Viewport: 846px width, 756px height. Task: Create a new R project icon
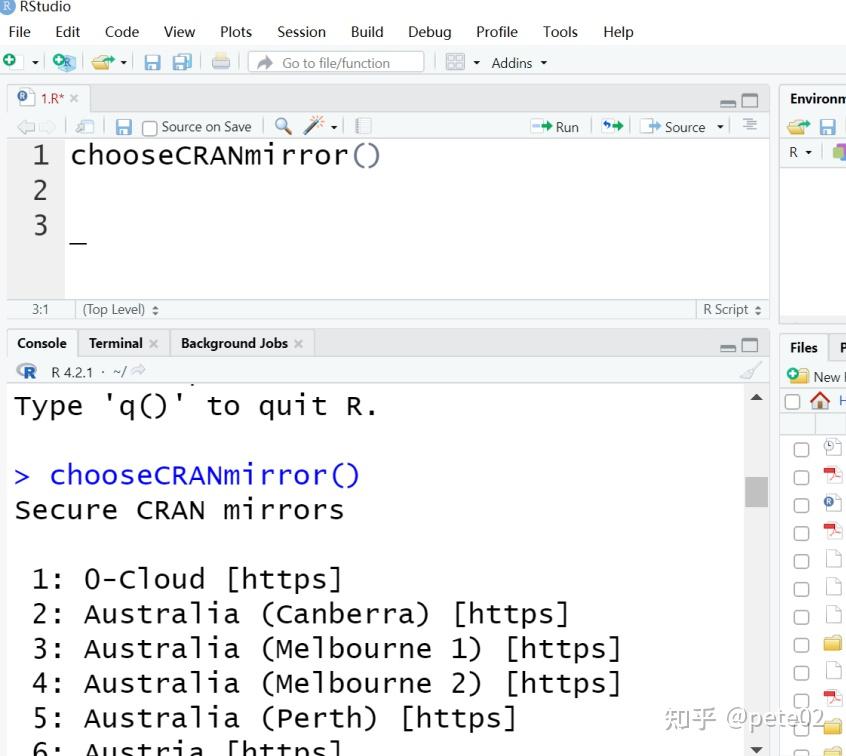[x=64, y=62]
